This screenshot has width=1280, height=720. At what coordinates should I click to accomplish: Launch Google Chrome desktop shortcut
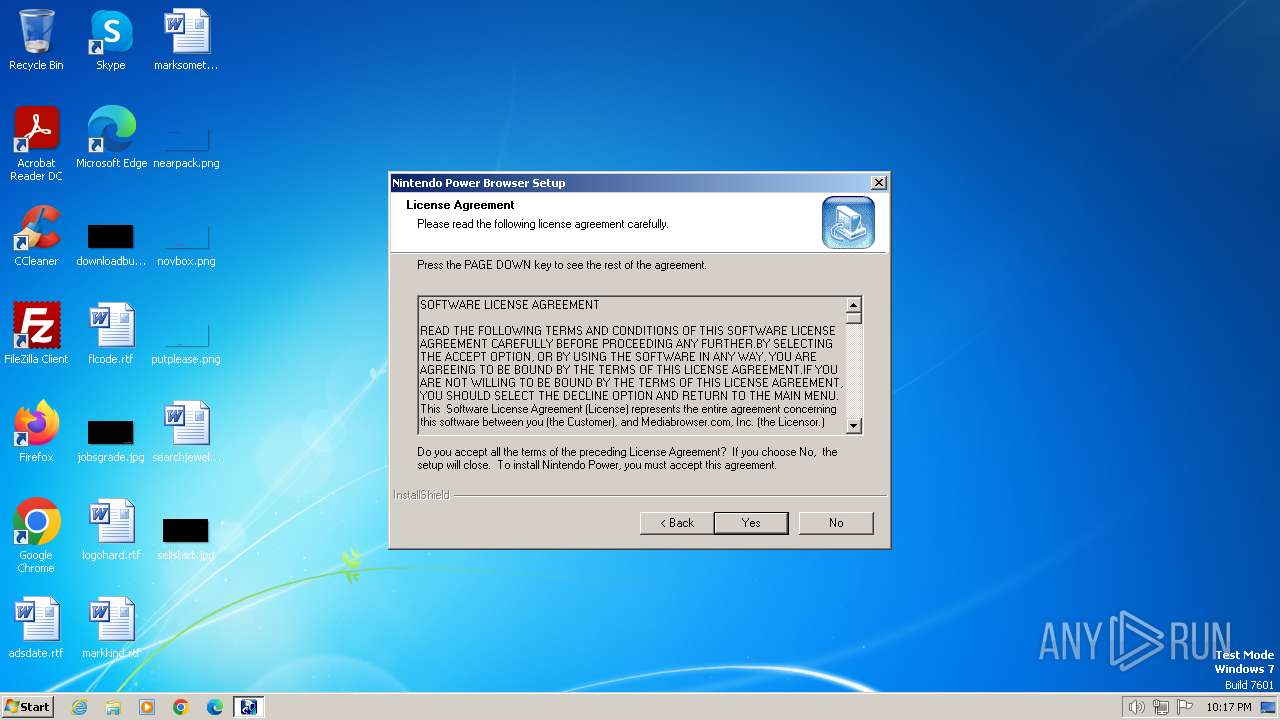pos(36,536)
